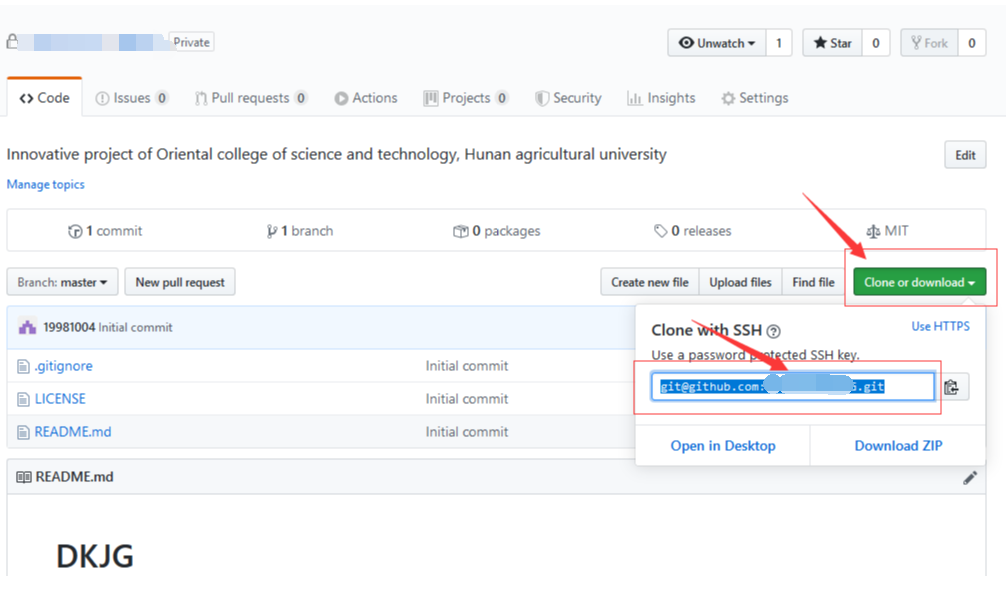Open the Pull requests tab

[251, 98]
